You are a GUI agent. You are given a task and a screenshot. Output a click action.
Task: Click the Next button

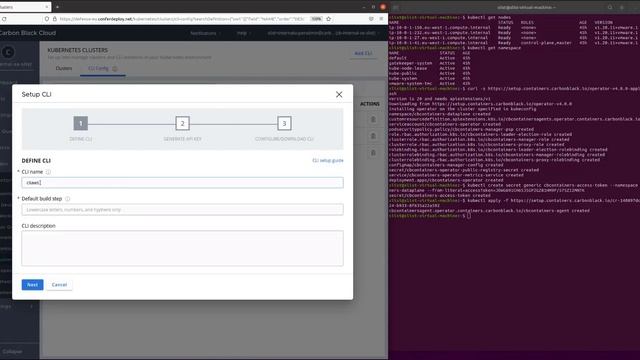point(32,284)
